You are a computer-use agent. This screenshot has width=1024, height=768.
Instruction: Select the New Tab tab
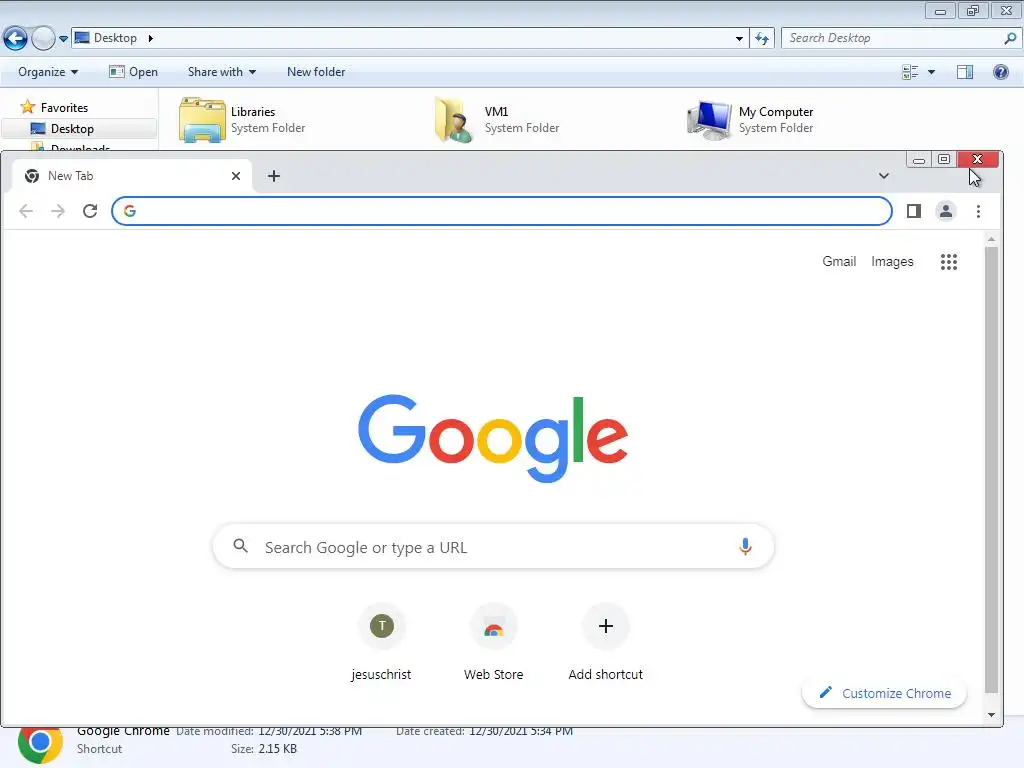click(x=133, y=176)
